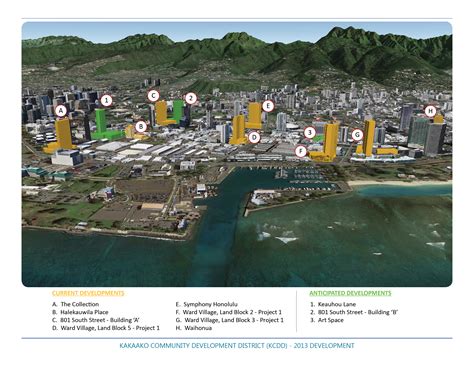
Task: Click the circled D map marker
Action: click(254, 137)
